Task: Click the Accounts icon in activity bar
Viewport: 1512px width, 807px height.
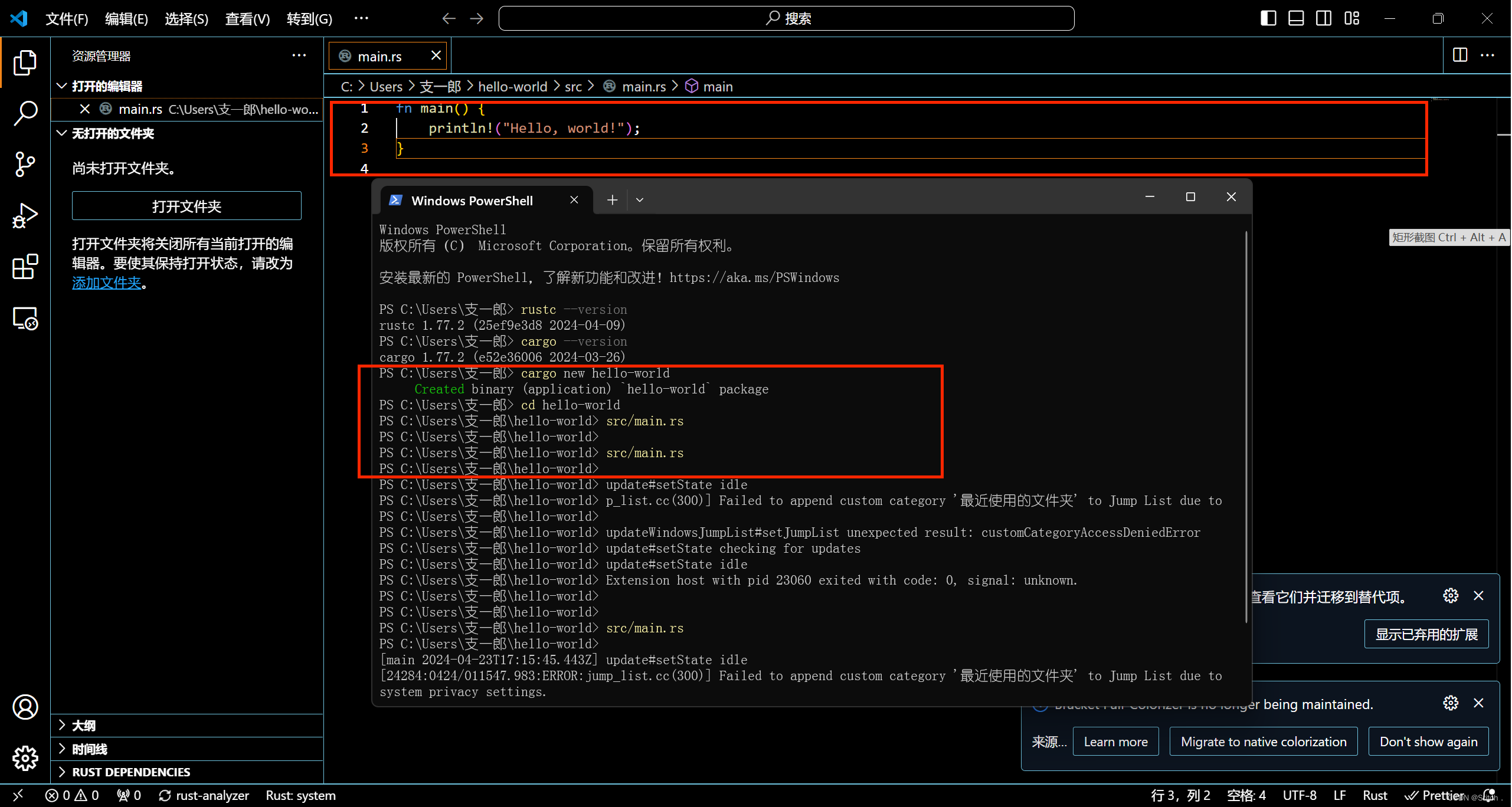Action: pyautogui.click(x=25, y=707)
